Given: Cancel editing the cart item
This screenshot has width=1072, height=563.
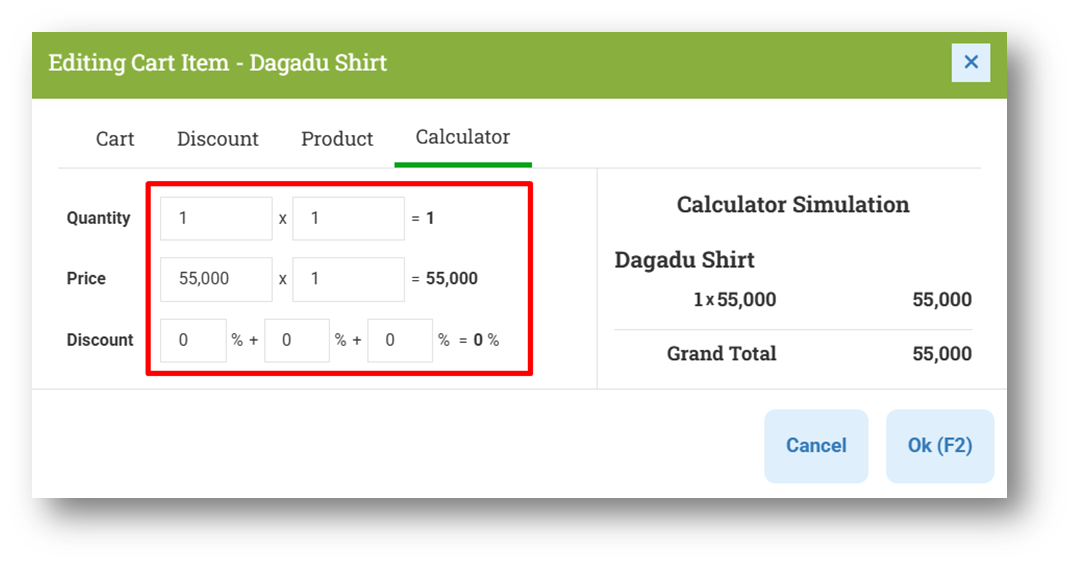Looking at the screenshot, I should tap(816, 446).
